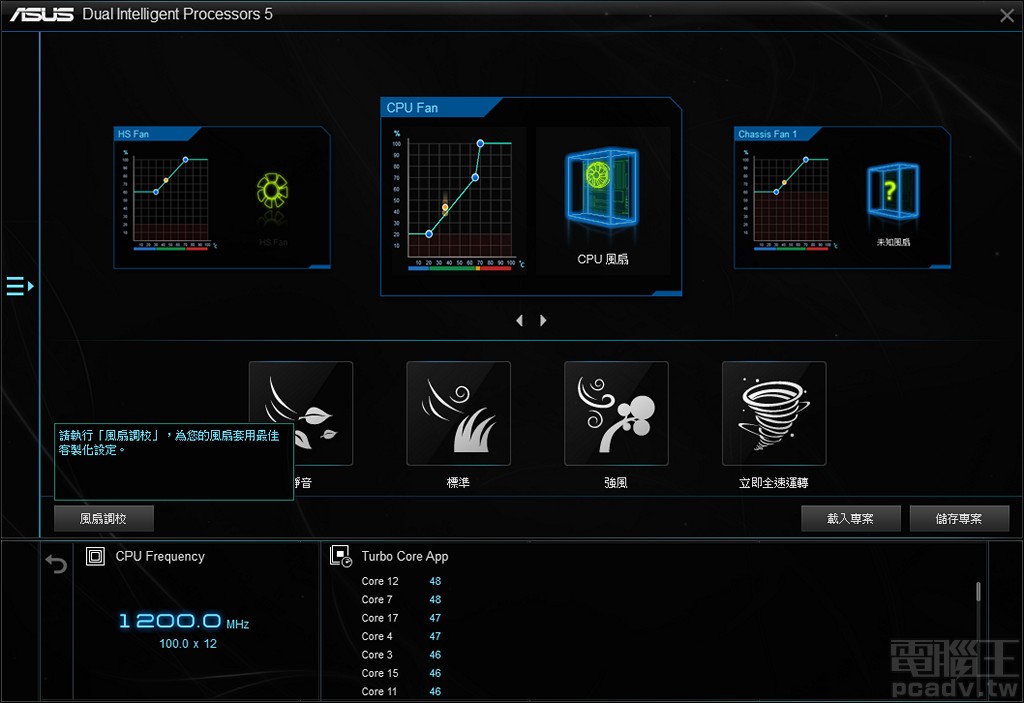1024x703 pixels.
Task: Select the Chassis Fan 1 card
Action: (841, 197)
